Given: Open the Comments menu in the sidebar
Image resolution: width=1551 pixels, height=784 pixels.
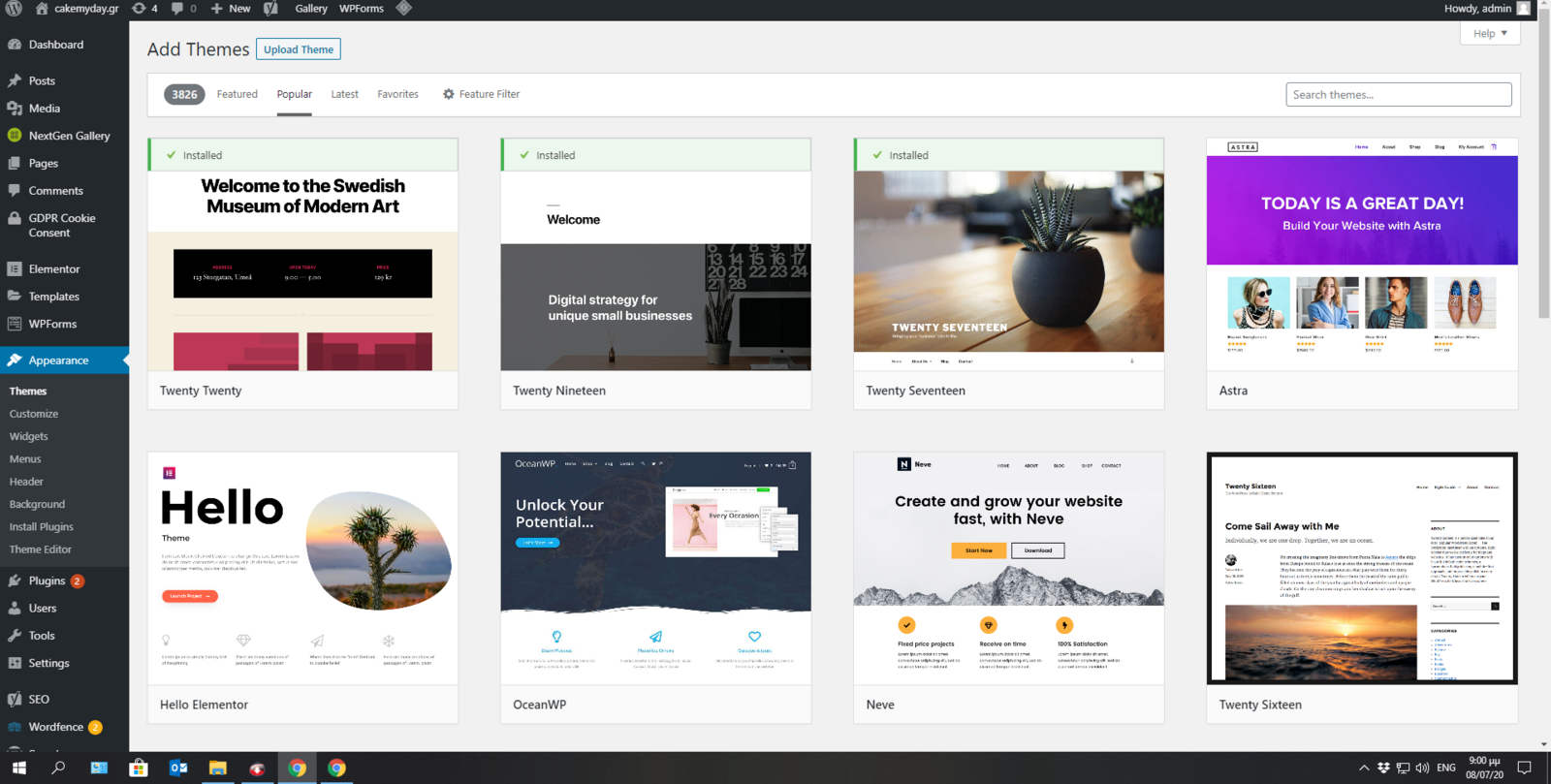Looking at the screenshot, I should point(64,191).
